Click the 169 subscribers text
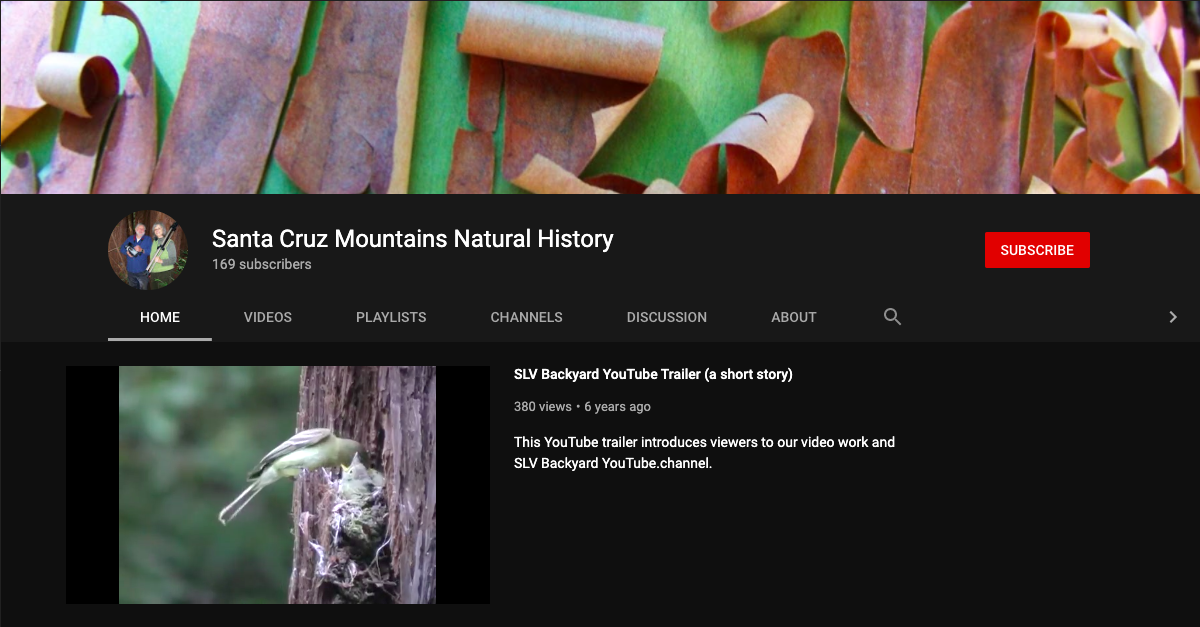 point(262,265)
